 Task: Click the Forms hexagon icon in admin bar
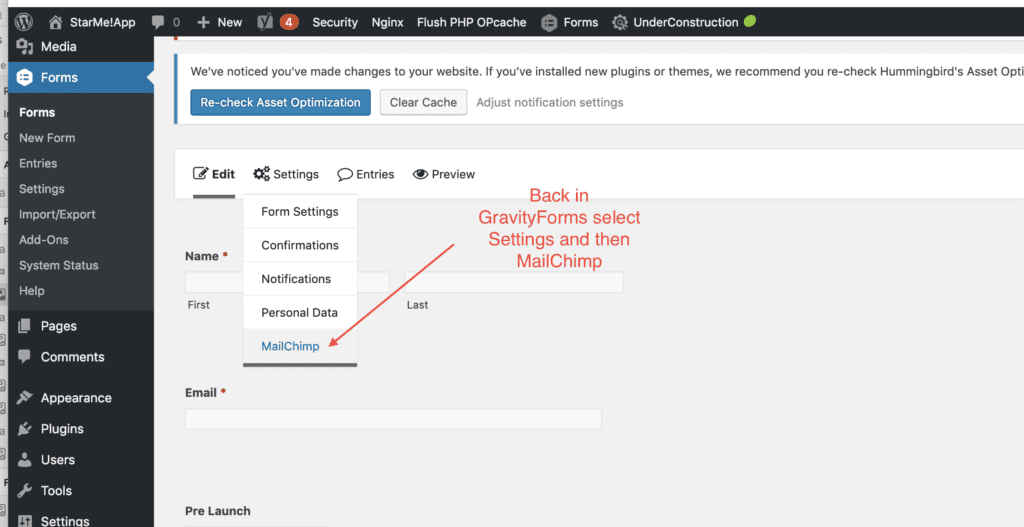[549, 23]
